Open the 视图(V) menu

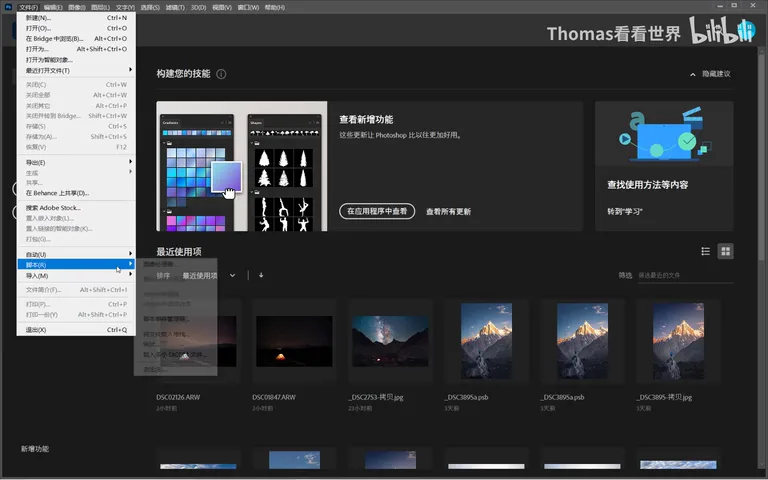point(221,7)
